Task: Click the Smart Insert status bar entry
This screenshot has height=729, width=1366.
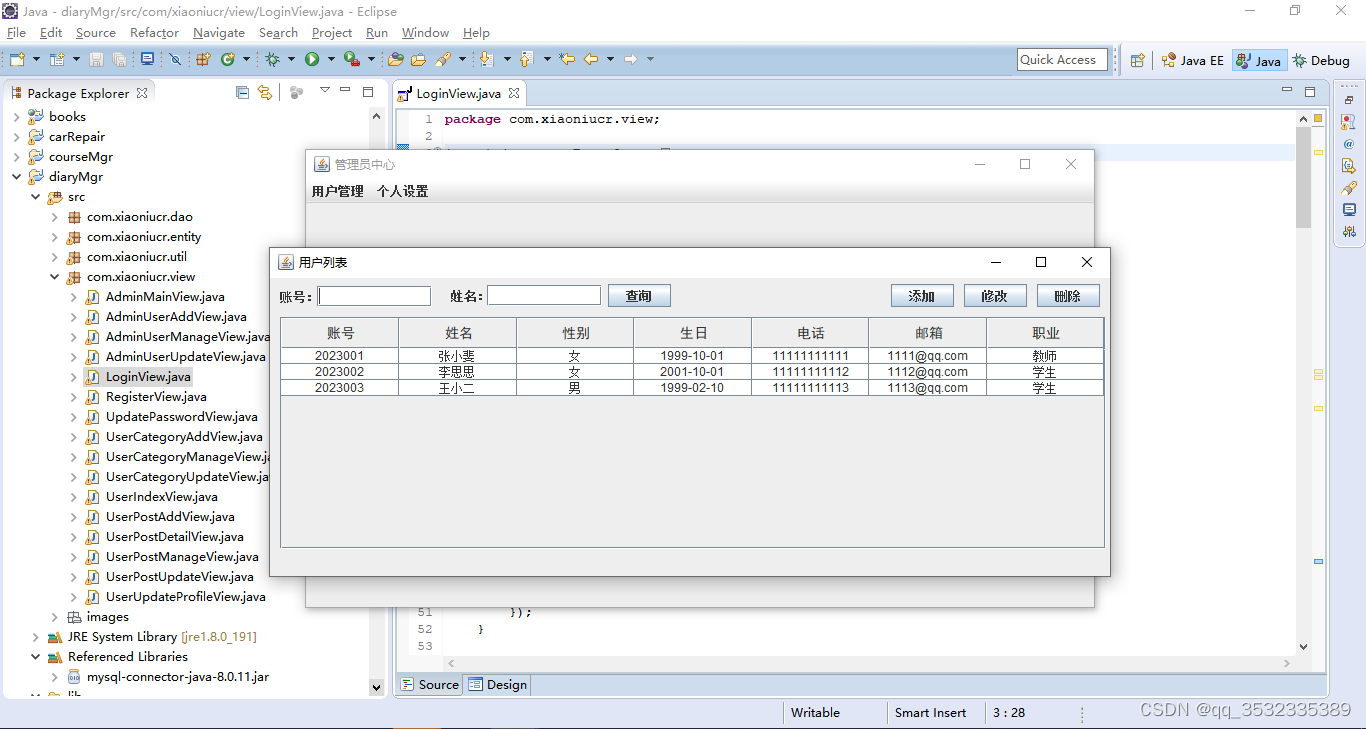Action: click(x=930, y=713)
